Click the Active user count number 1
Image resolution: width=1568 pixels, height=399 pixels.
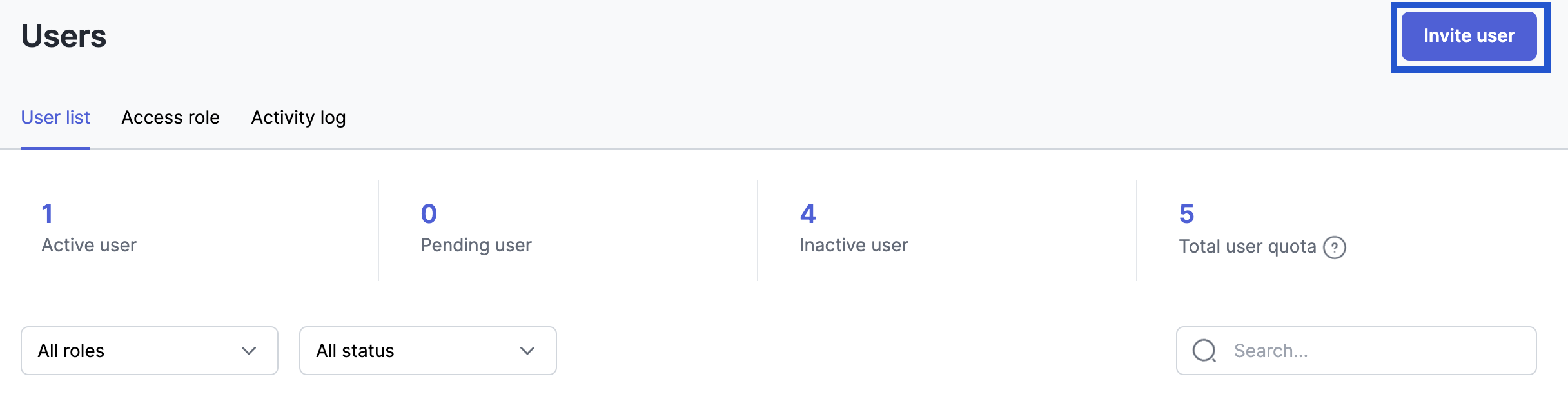(47, 214)
